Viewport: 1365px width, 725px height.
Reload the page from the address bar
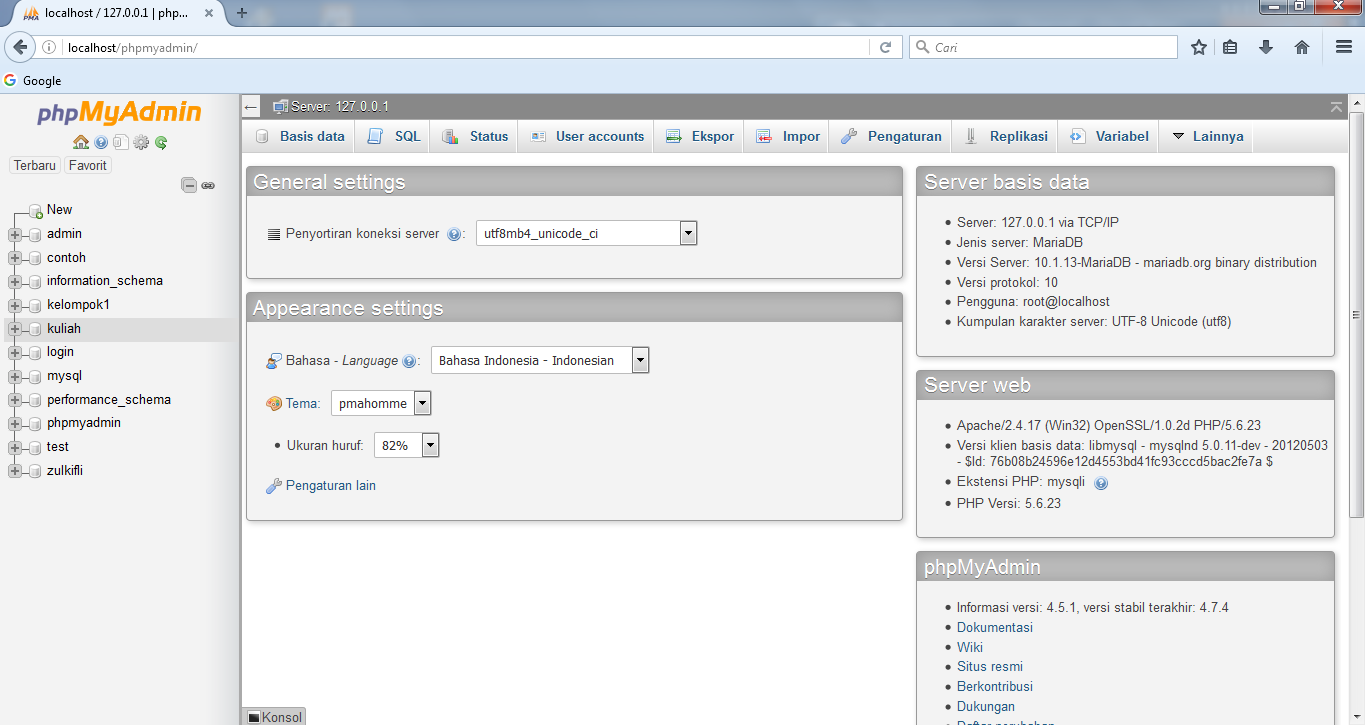click(x=885, y=47)
